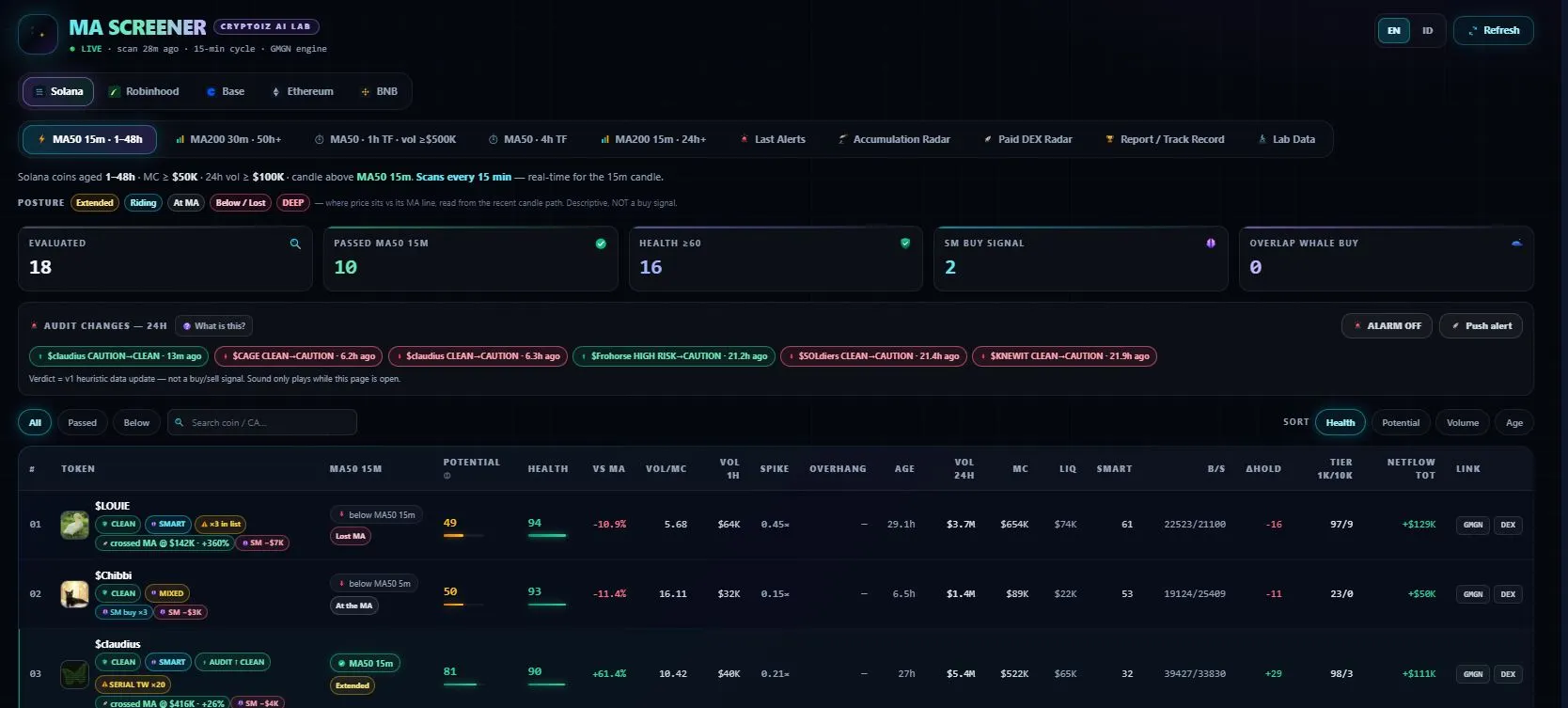Open DEX link for $Chibbi
Image resolution: width=1568 pixels, height=708 pixels.
(1508, 594)
